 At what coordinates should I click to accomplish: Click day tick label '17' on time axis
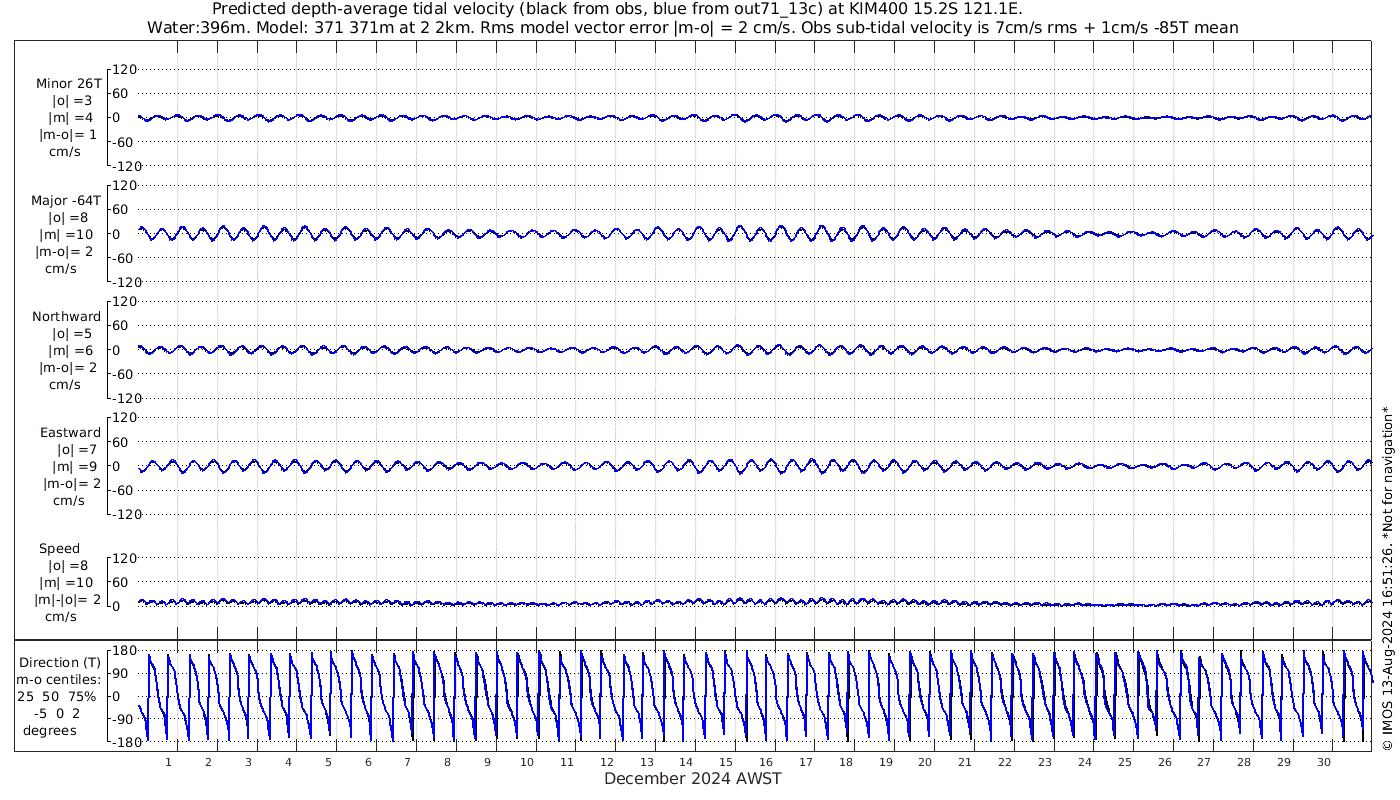[806, 762]
